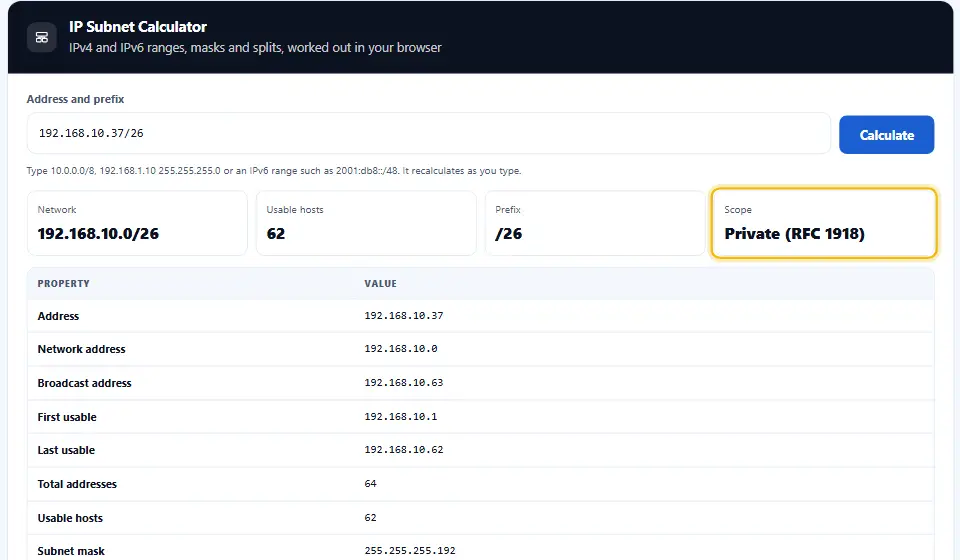
Task: Select the Last usable value 192.168.10.62
Action: (x=403, y=450)
